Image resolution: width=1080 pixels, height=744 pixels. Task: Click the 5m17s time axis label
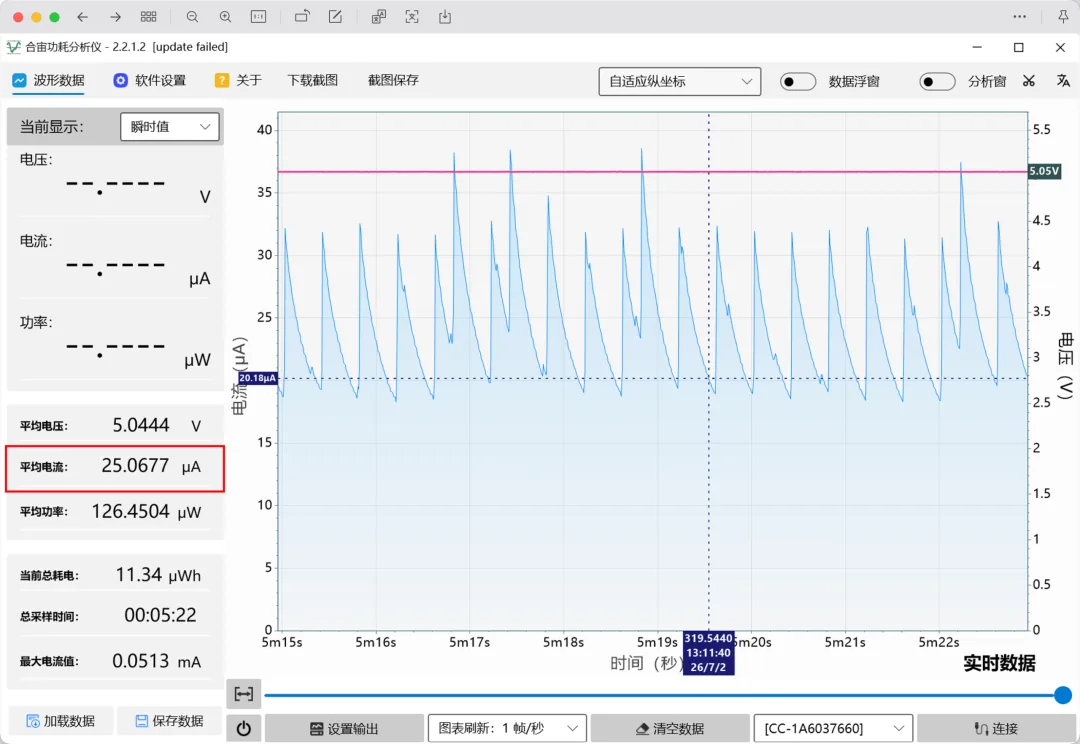(x=470, y=642)
